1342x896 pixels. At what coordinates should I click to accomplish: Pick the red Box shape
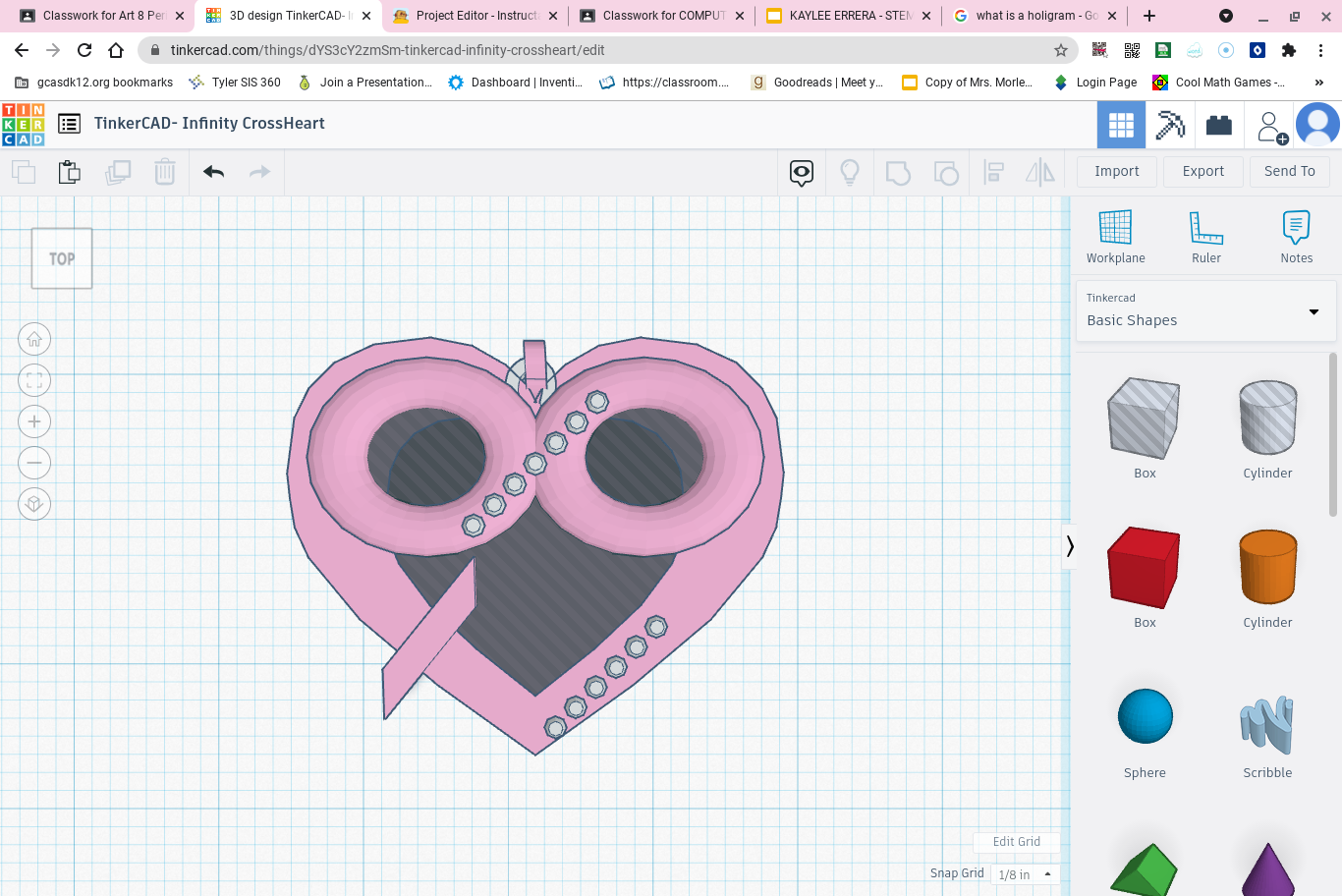(1145, 578)
